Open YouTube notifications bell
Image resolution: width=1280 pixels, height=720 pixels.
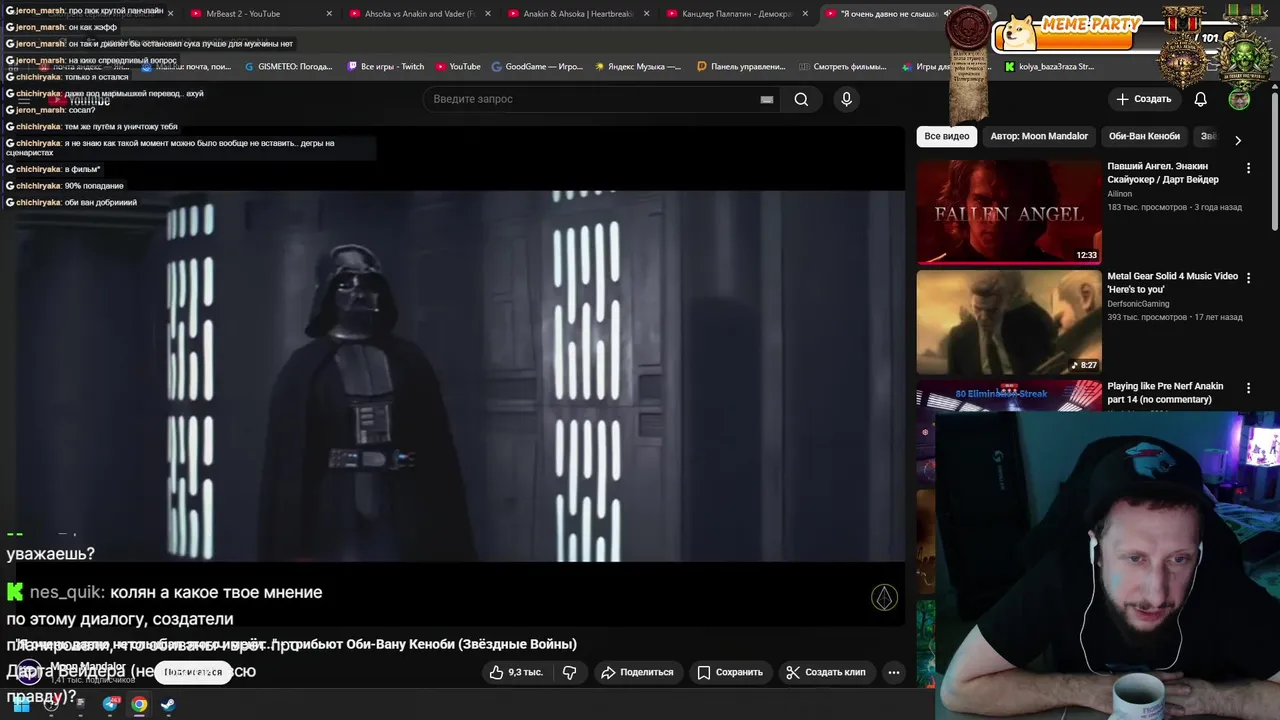coord(1201,99)
